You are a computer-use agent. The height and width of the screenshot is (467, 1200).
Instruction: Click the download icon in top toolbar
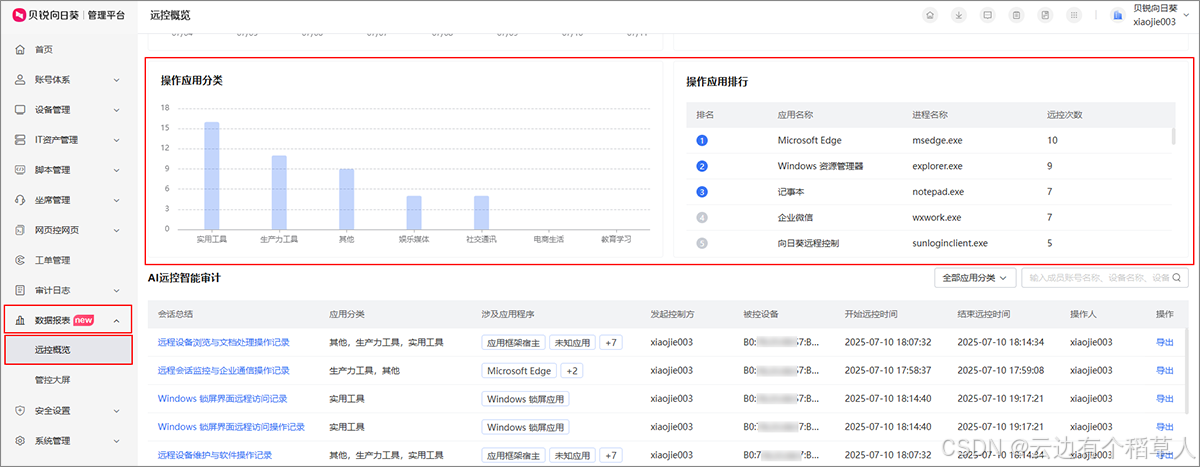[959, 15]
